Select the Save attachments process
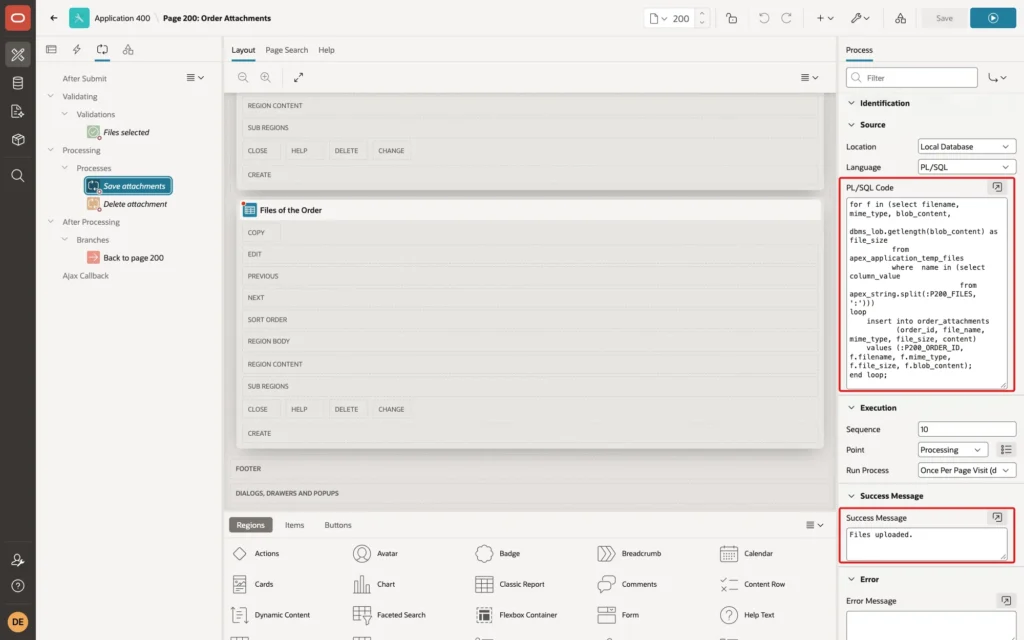The height and width of the screenshot is (640, 1024). pyautogui.click(x=128, y=186)
